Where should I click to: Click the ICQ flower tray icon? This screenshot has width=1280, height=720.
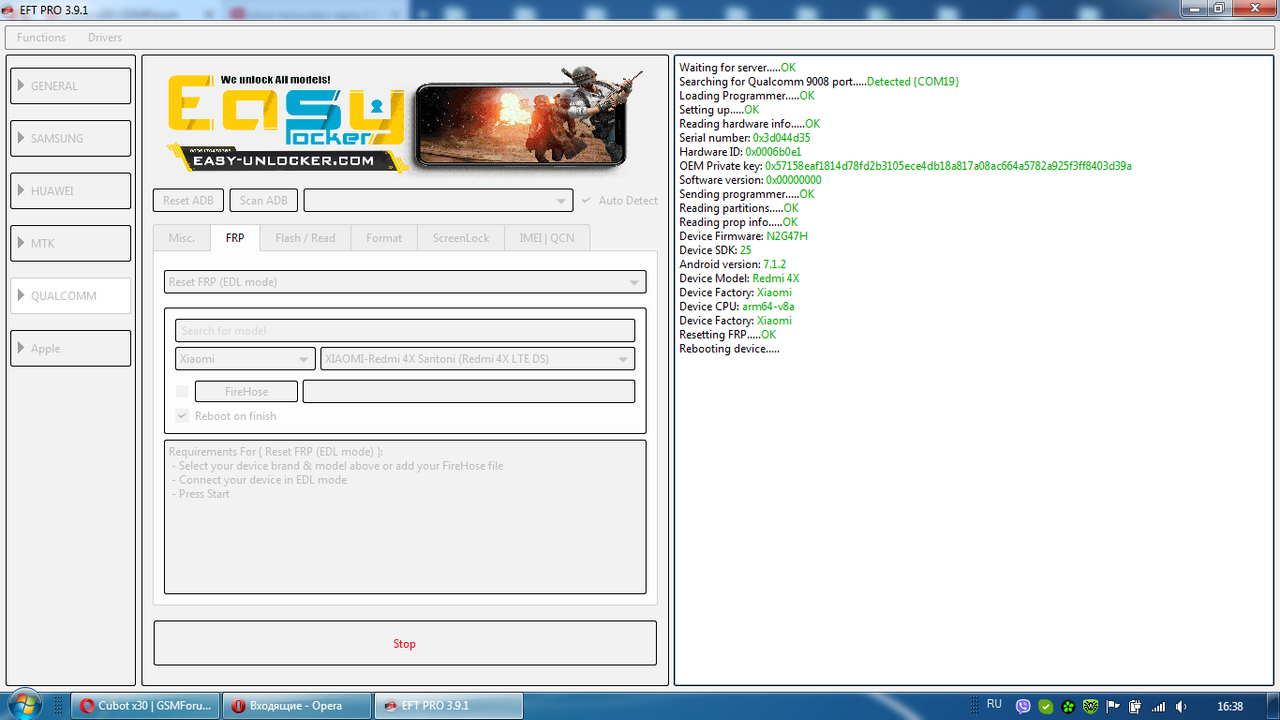1068,706
